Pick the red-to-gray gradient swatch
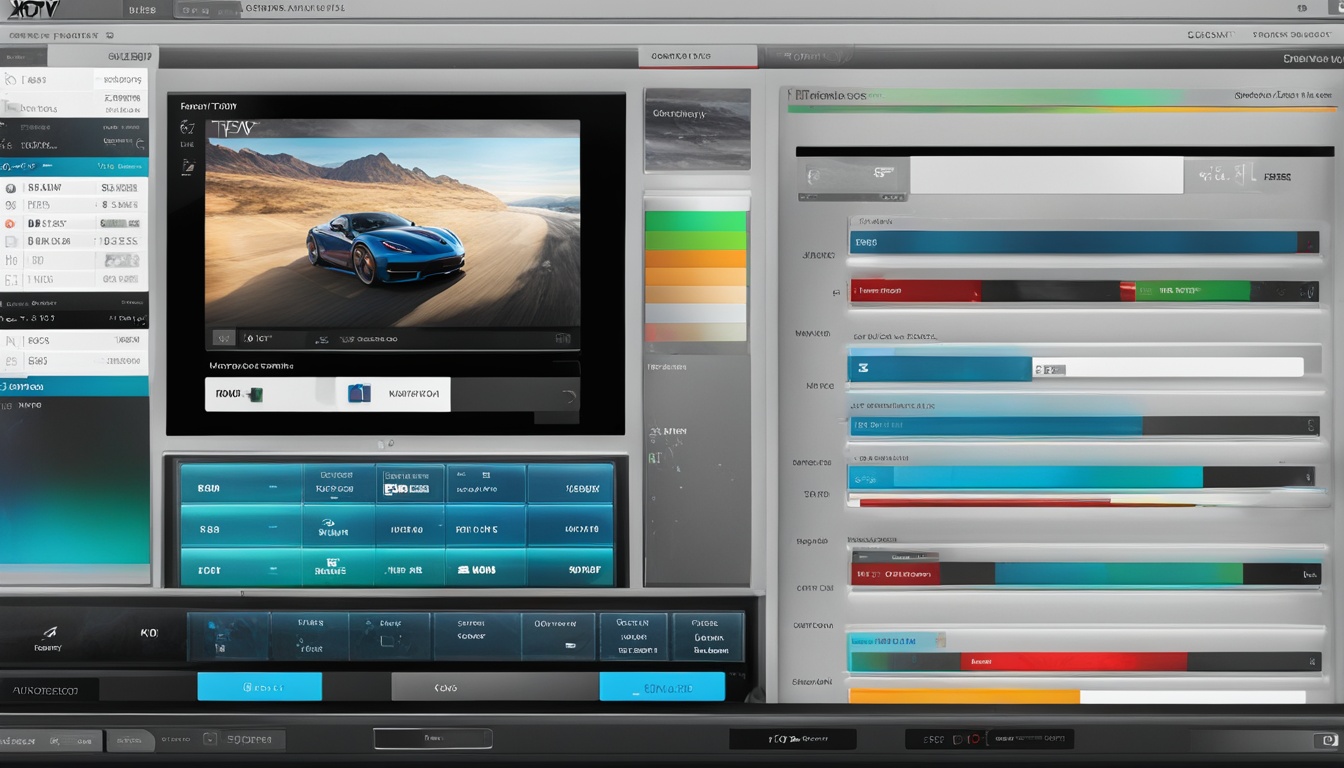1344x768 pixels. pyautogui.click(x=696, y=332)
